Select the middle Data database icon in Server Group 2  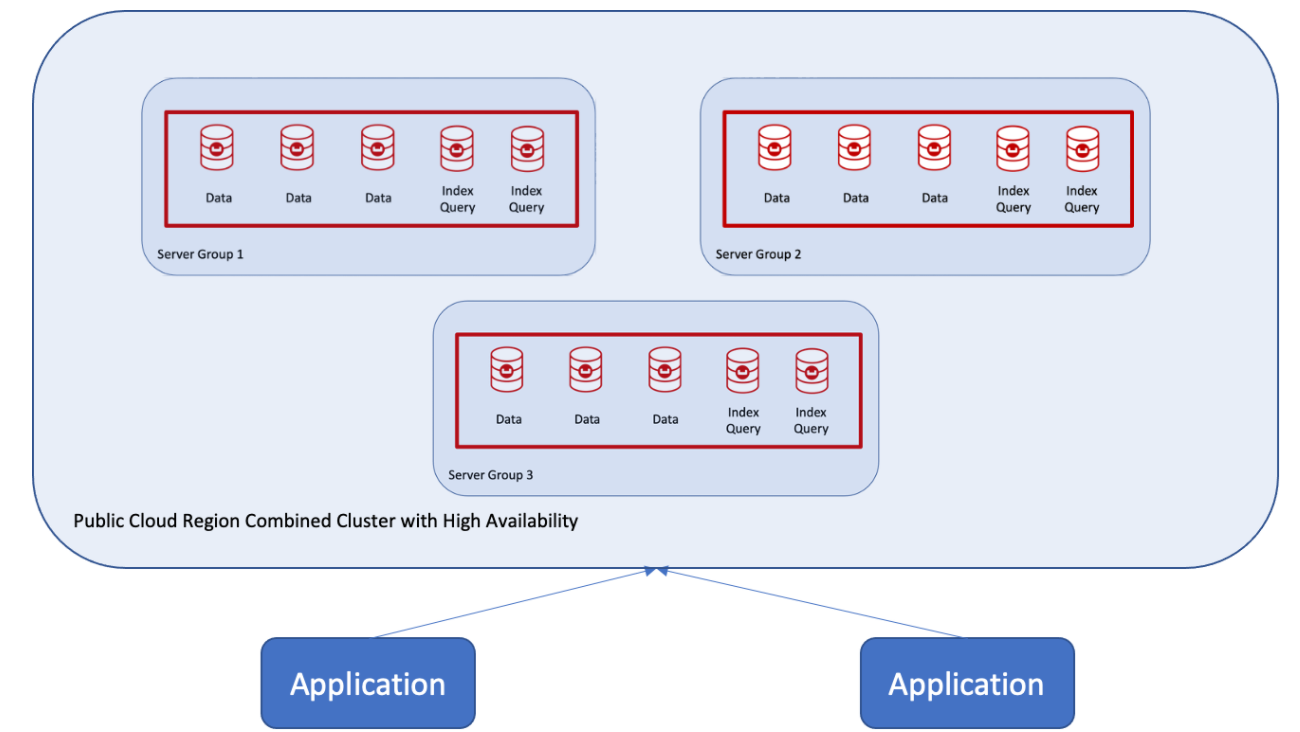coord(854,148)
